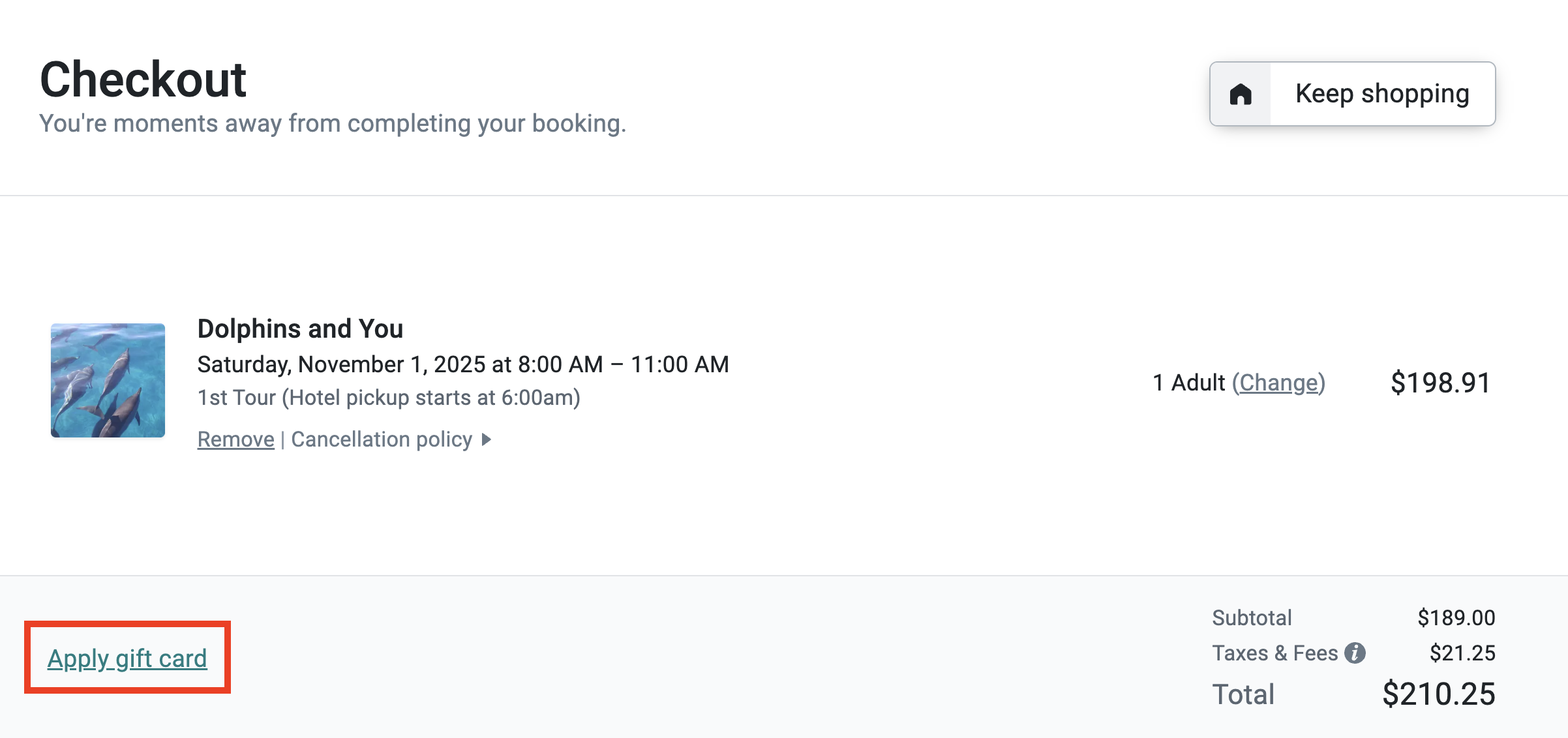This screenshot has height=738, width=1568.
Task: Click the moments away from booking subtitle
Action: pyautogui.click(x=333, y=123)
